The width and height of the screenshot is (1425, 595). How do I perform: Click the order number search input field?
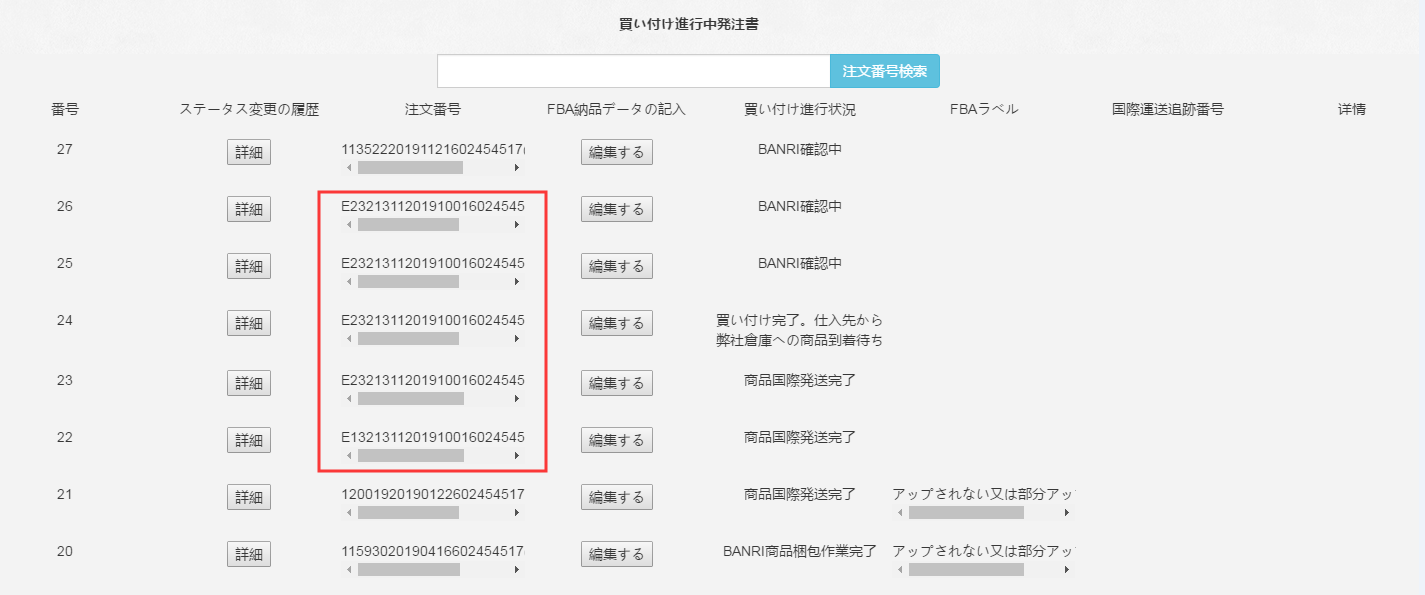633,71
